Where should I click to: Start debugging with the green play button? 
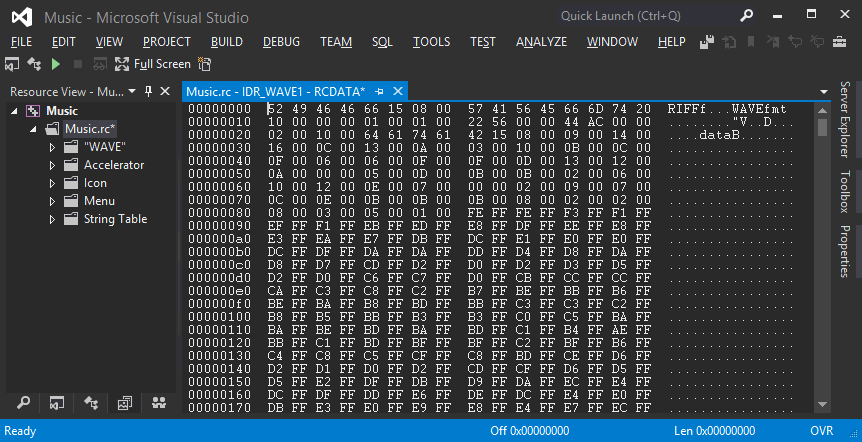point(56,64)
